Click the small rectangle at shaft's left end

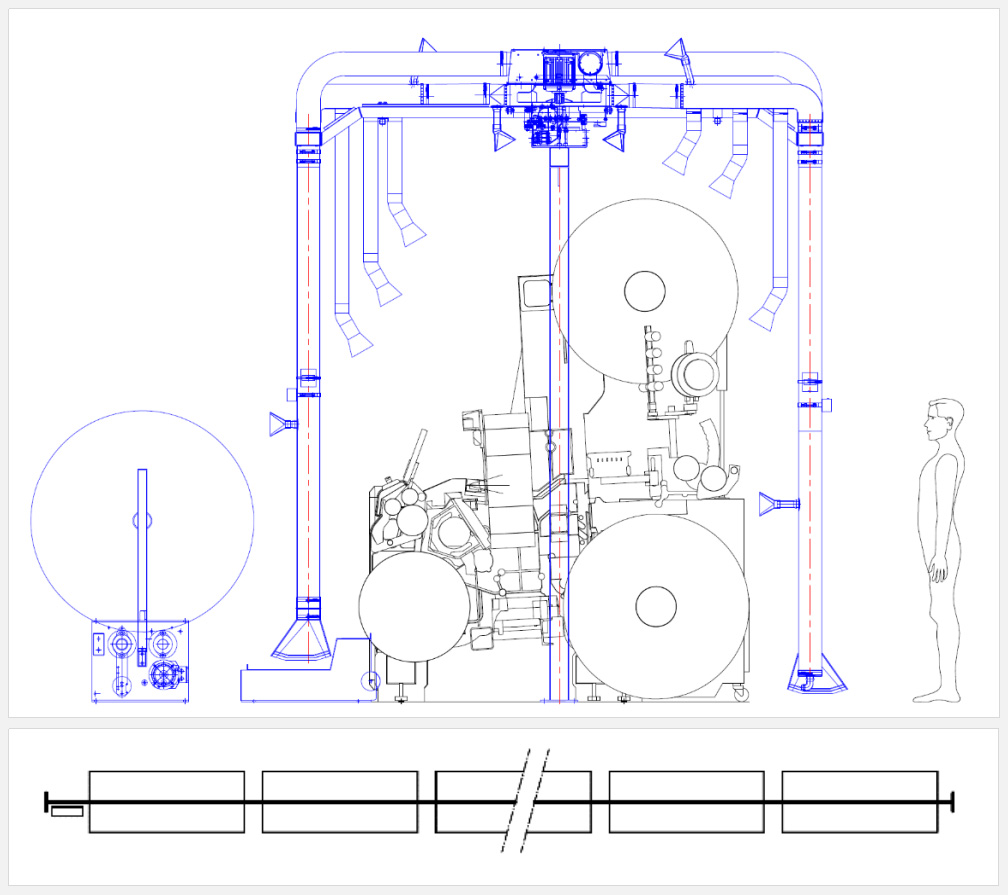(x=67, y=811)
